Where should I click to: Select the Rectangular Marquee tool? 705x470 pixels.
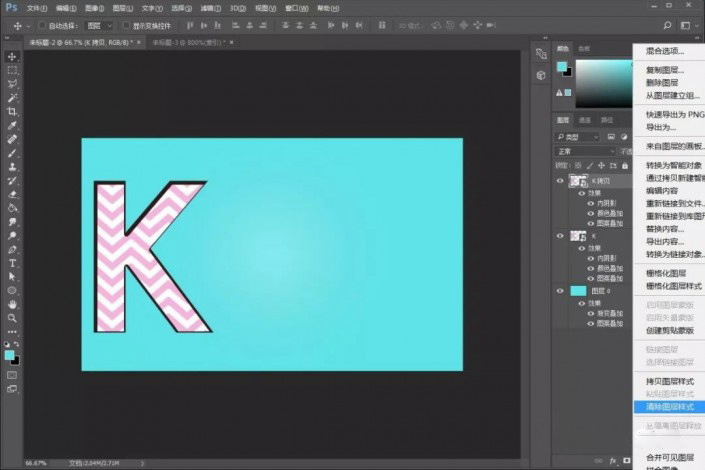tap(12, 70)
